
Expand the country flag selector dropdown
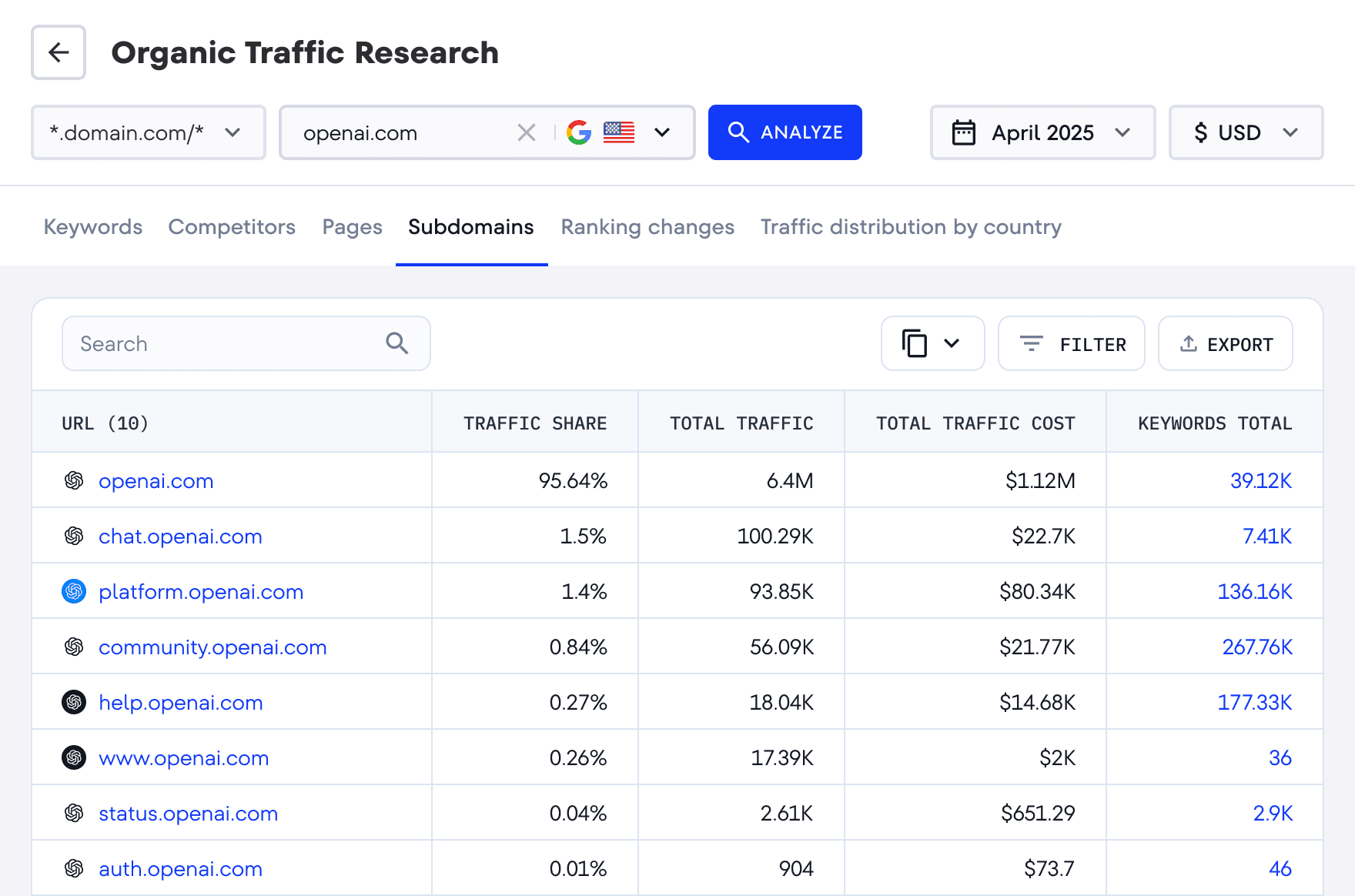[662, 132]
